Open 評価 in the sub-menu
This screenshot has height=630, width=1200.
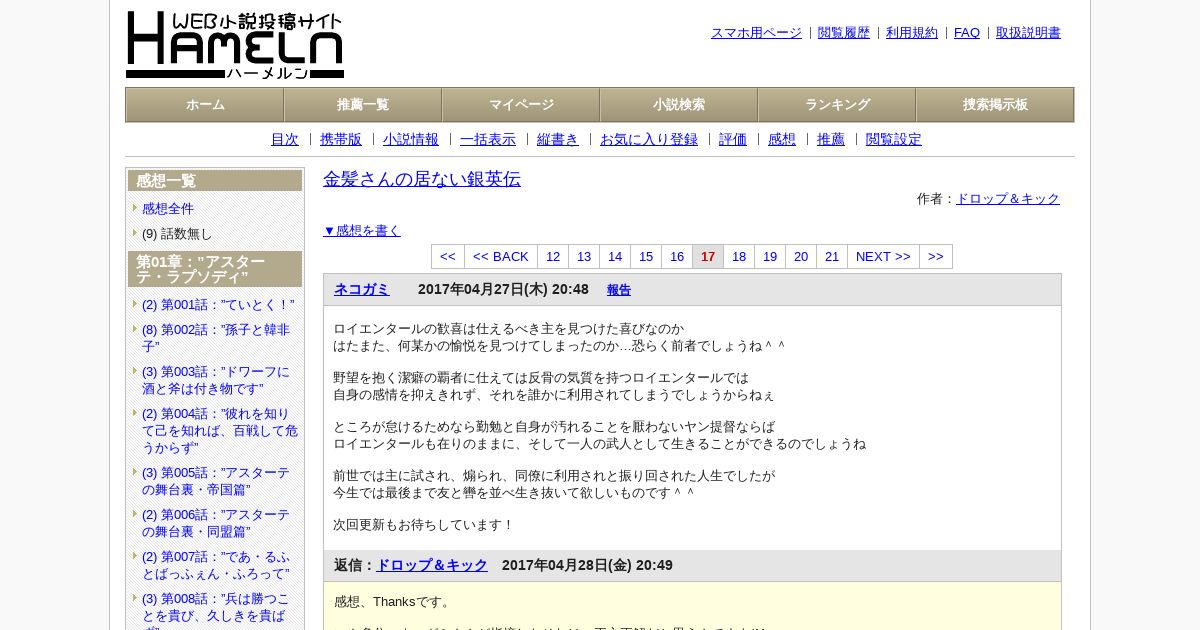click(x=733, y=139)
